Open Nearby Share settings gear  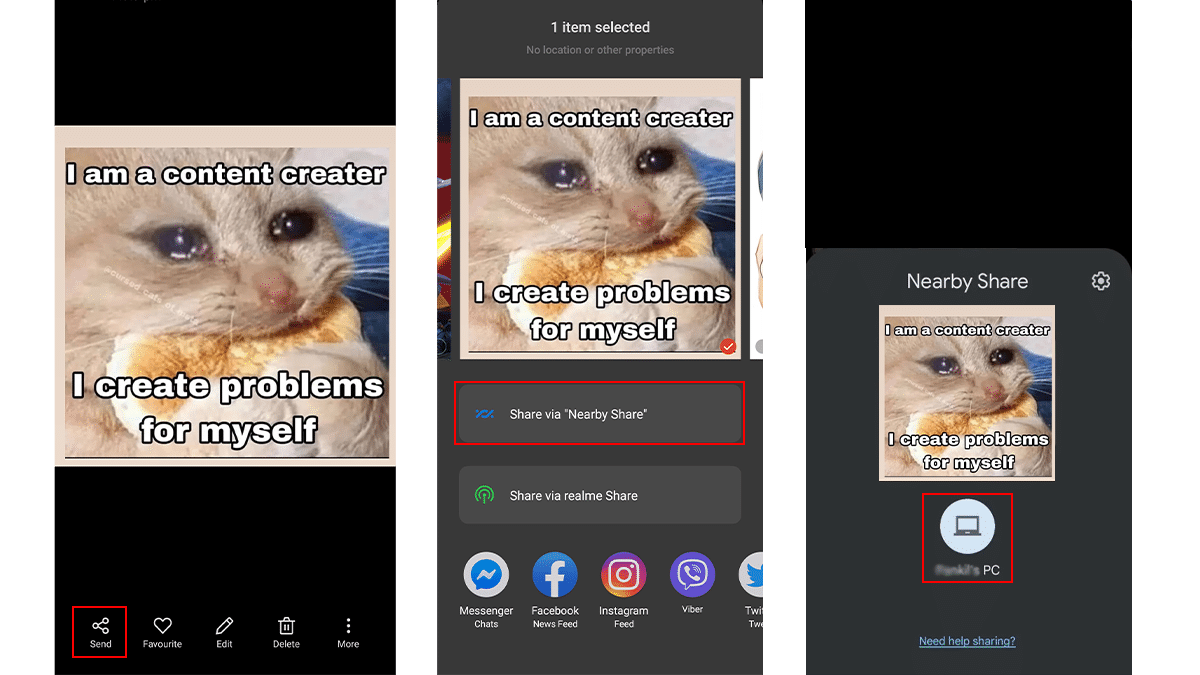pyautogui.click(x=1101, y=281)
